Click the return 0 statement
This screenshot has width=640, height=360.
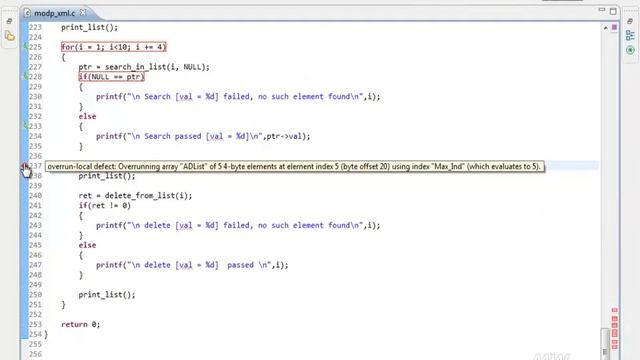click(80, 324)
